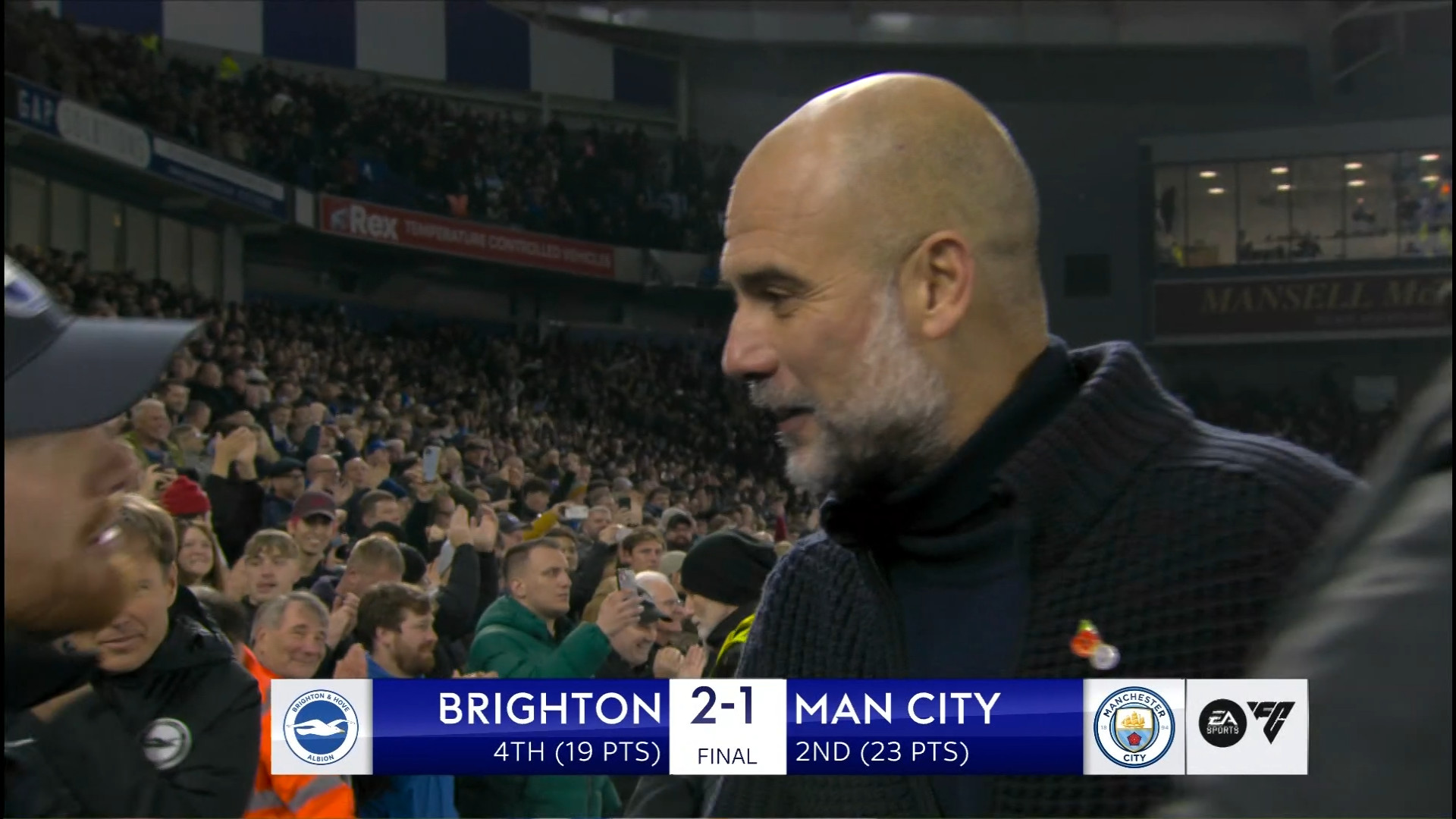Click the EA Sports circular logo
Screen dimensions: 1456x819
[x=1222, y=723]
